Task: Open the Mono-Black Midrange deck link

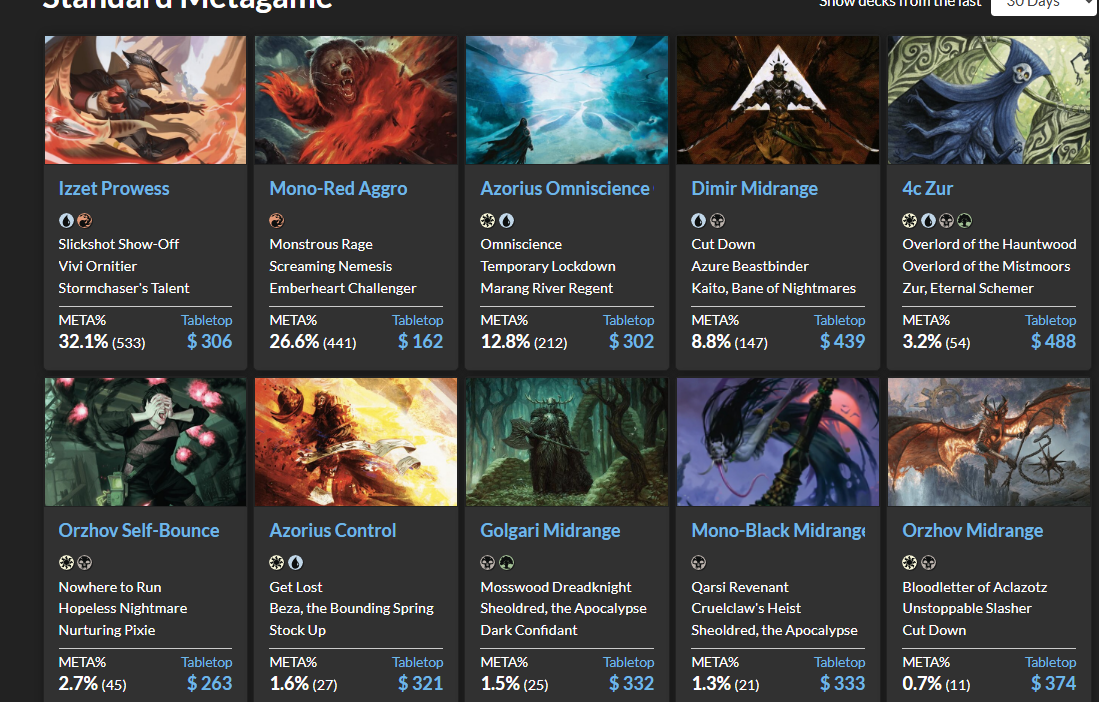Action: tap(778, 530)
